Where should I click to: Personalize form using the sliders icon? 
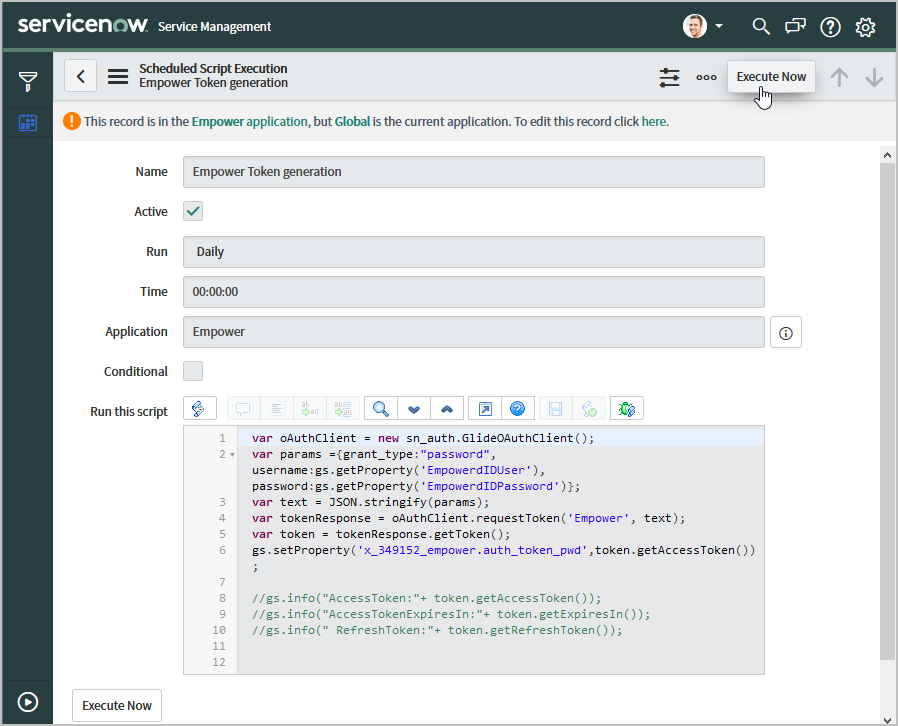point(669,77)
